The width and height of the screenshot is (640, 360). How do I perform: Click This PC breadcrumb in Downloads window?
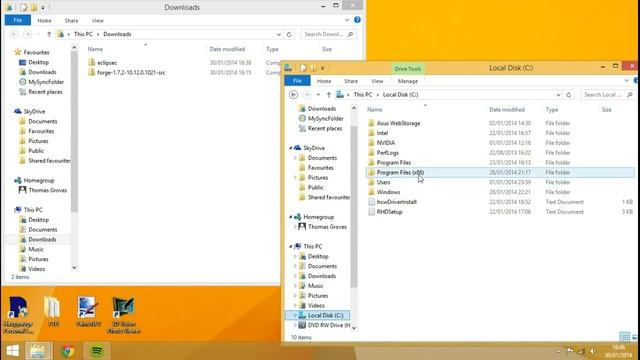click(x=83, y=34)
